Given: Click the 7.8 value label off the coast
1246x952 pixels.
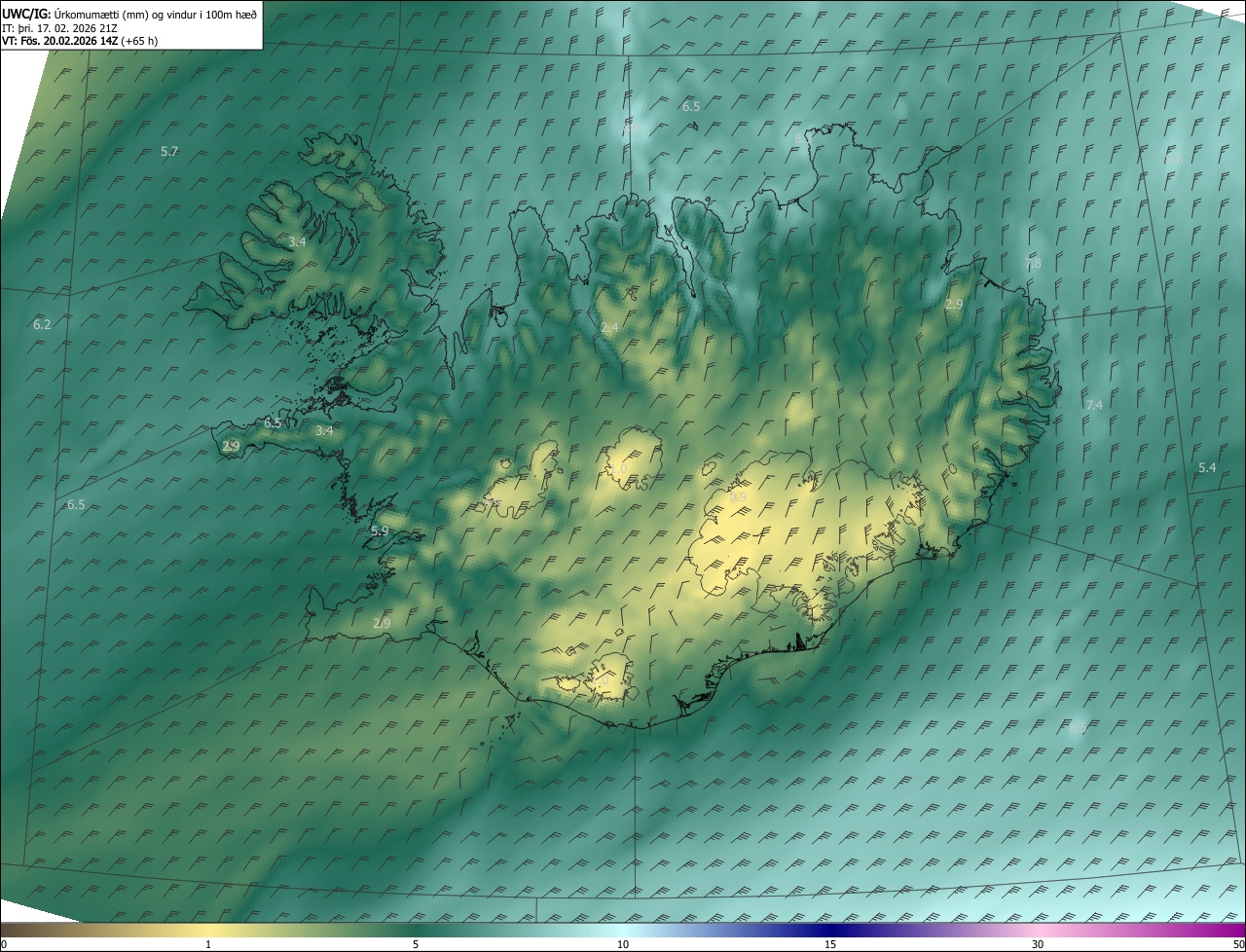Looking at the screenshot, I should (x=1033, y=263).
